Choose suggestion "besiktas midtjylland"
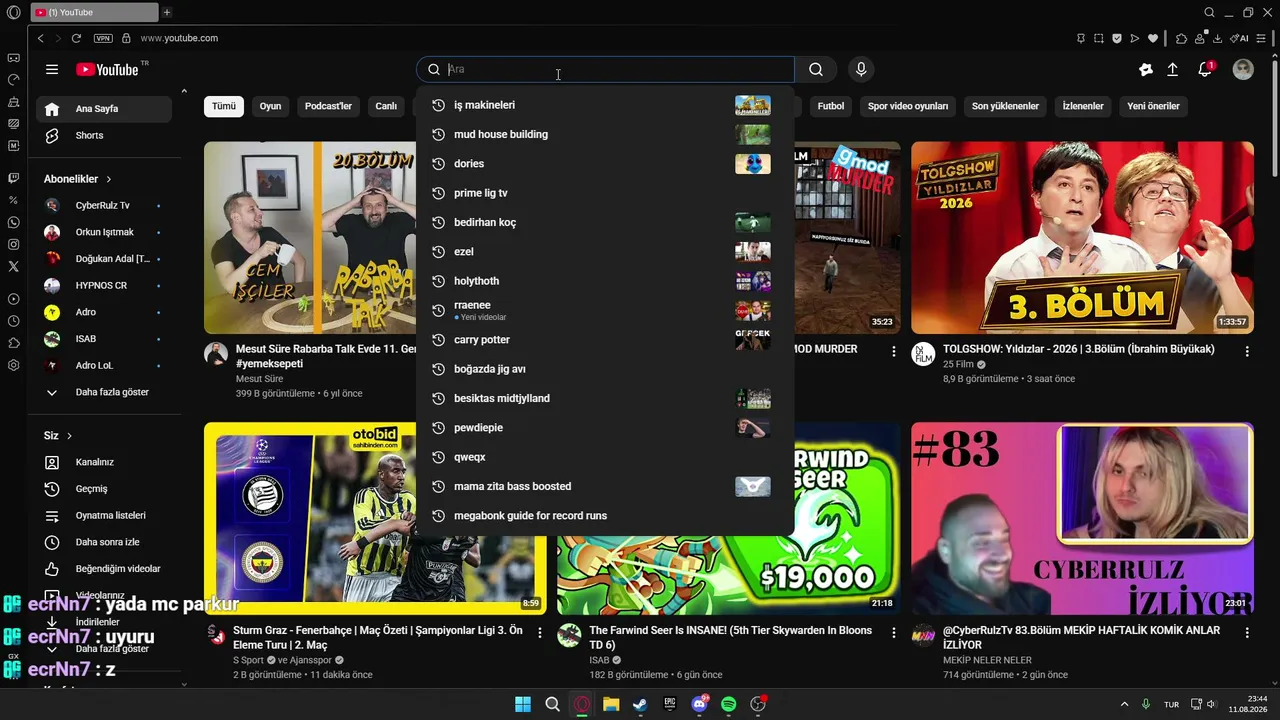The height and width of the screenshot is (720, 1280). pyautogui.click(x=605, y=398)
